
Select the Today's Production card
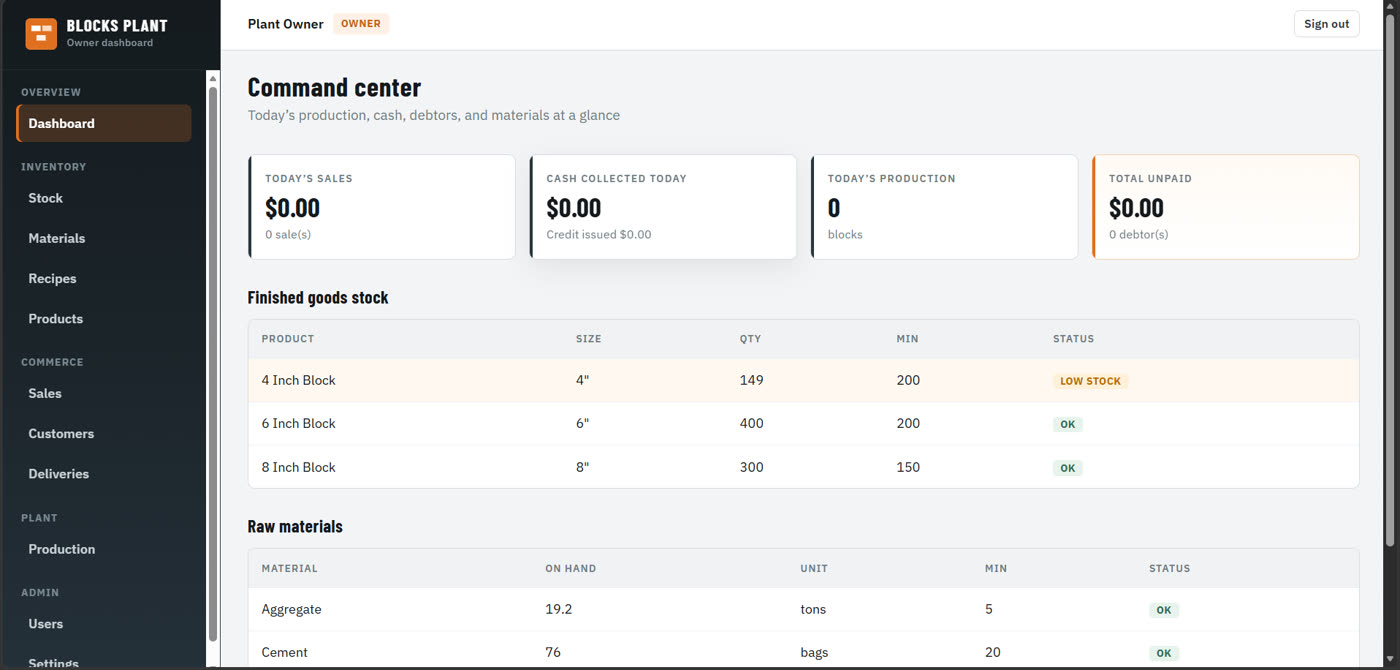click(944, 207)
